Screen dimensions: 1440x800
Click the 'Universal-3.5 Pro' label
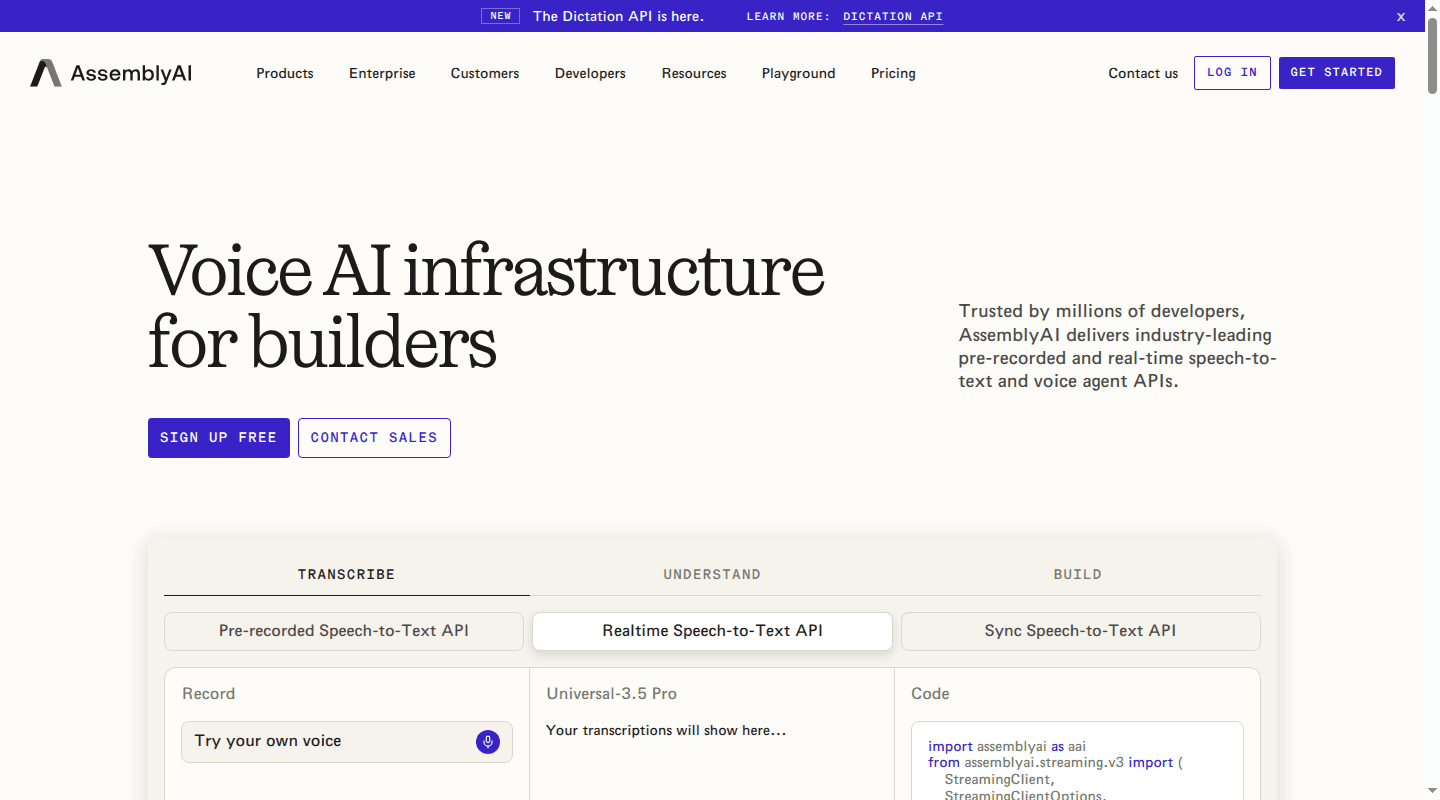(x=612, y=694)
